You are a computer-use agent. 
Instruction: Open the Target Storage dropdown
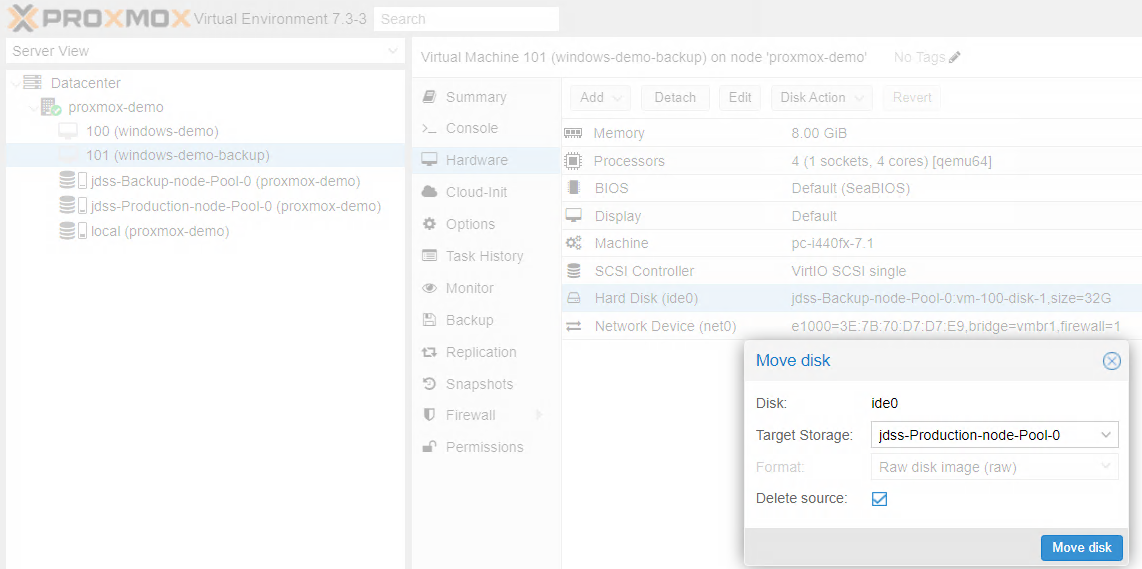click(x=1106, y=436)
